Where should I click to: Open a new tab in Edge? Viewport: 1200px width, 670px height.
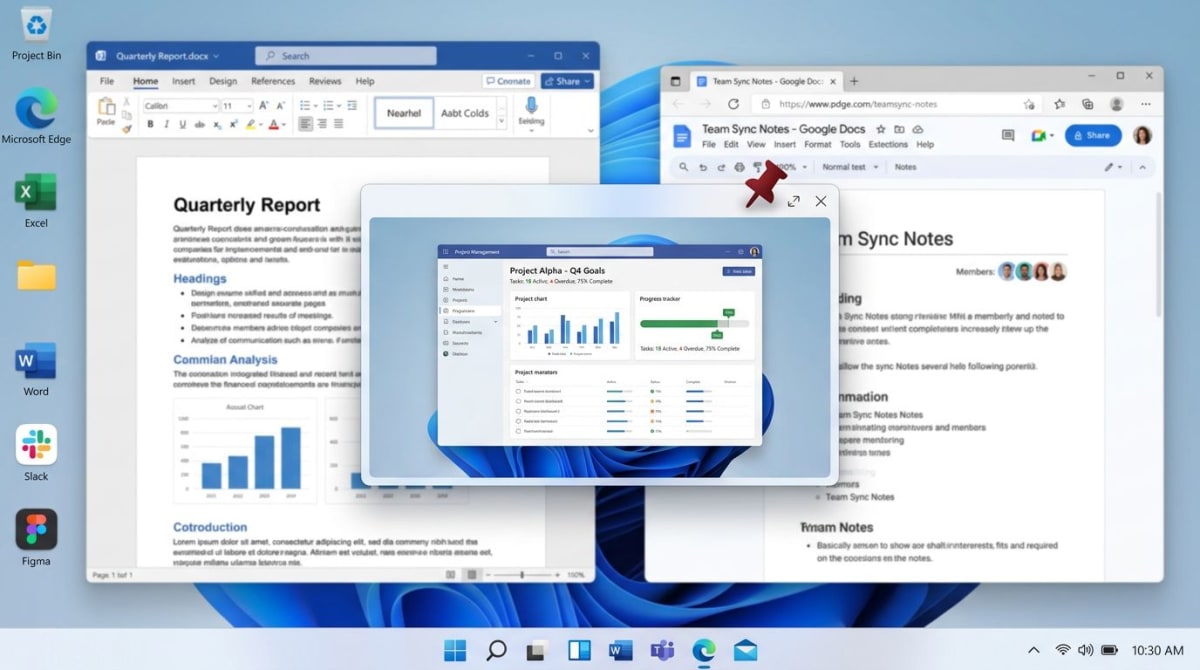(854, 81)
